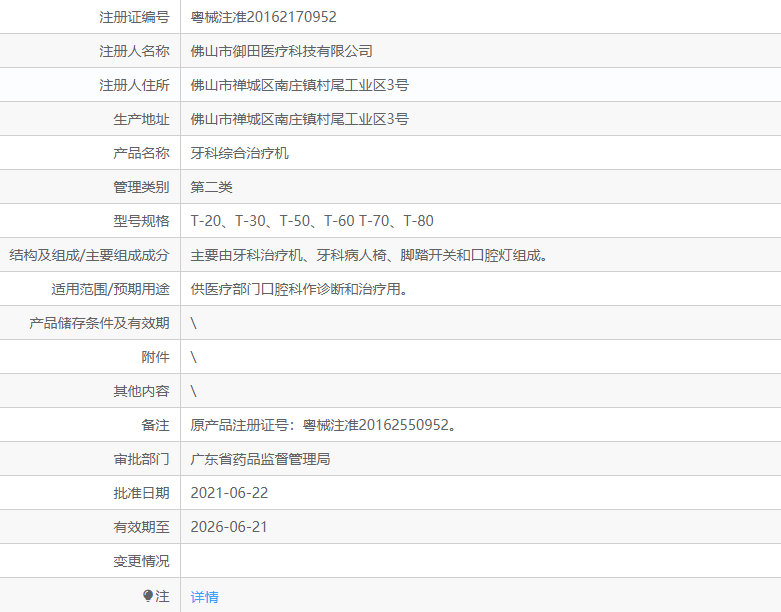781x612 pixels.
Task: Select the 注册证编号 label
Action: [134, 17]
